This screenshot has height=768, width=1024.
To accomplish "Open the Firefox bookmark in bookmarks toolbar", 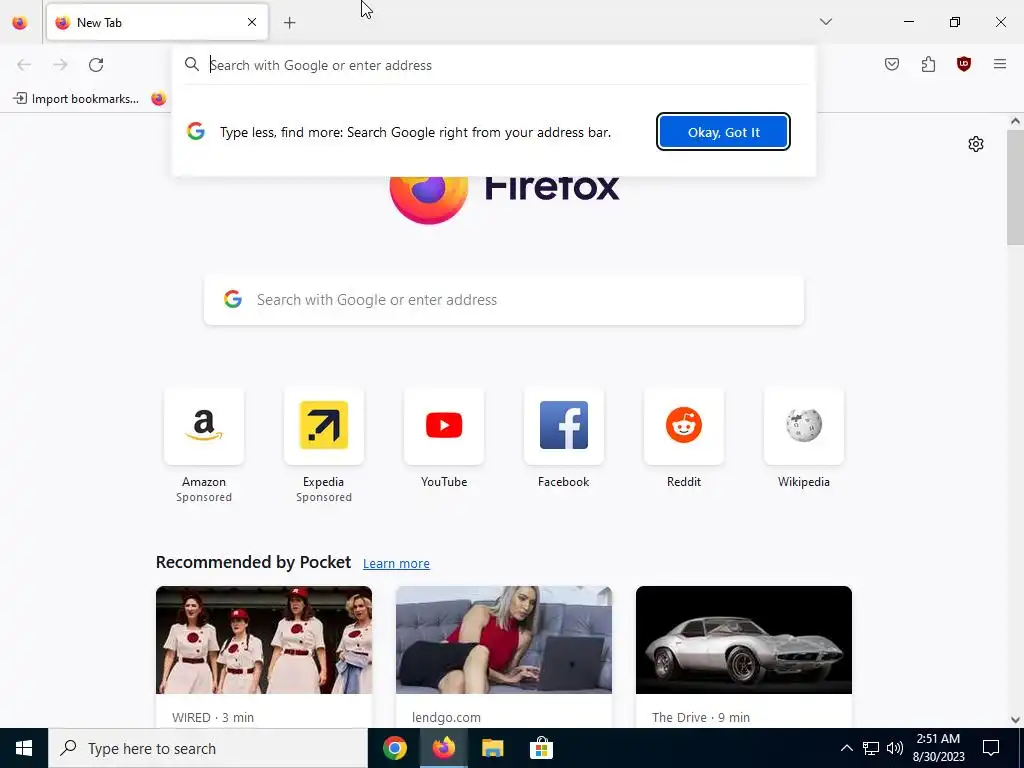I will pos(159,99).
